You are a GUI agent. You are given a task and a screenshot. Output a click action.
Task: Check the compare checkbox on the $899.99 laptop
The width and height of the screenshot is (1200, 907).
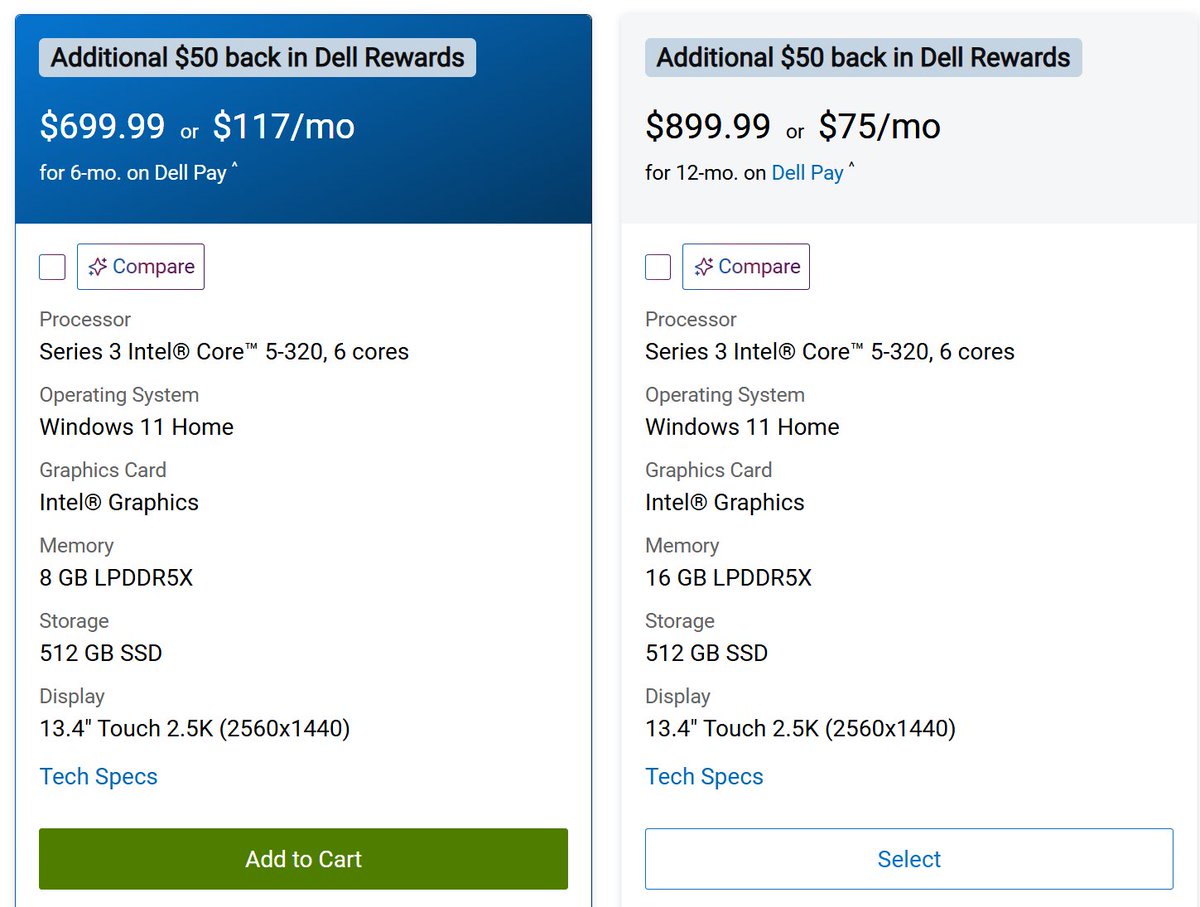(x=658, y=267)
